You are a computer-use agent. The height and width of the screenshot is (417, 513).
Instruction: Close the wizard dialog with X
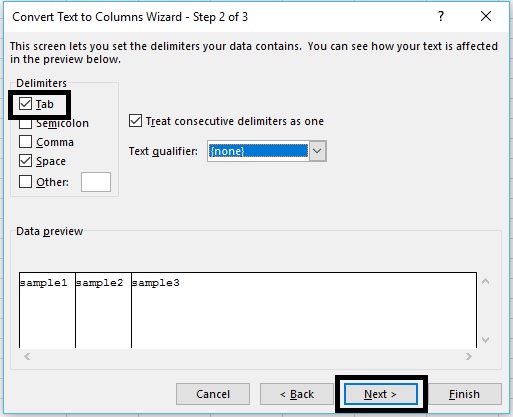(486, 16)
